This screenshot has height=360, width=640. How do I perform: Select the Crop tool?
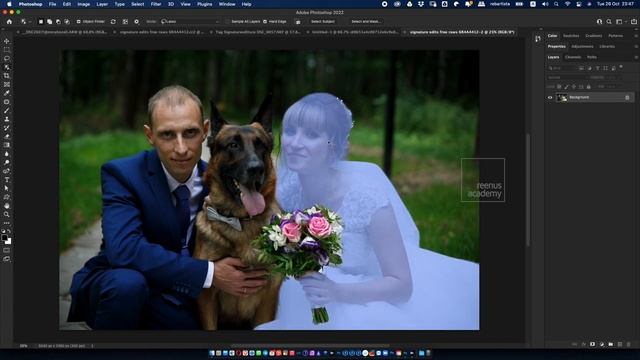pos(7,76)
